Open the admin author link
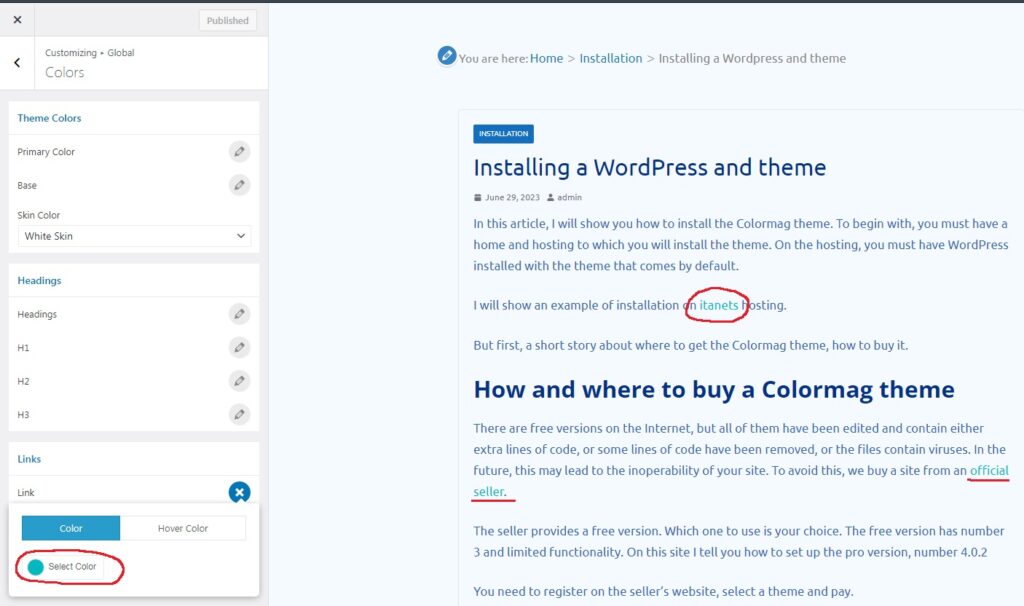The image size is (1024, 606). 569,197
